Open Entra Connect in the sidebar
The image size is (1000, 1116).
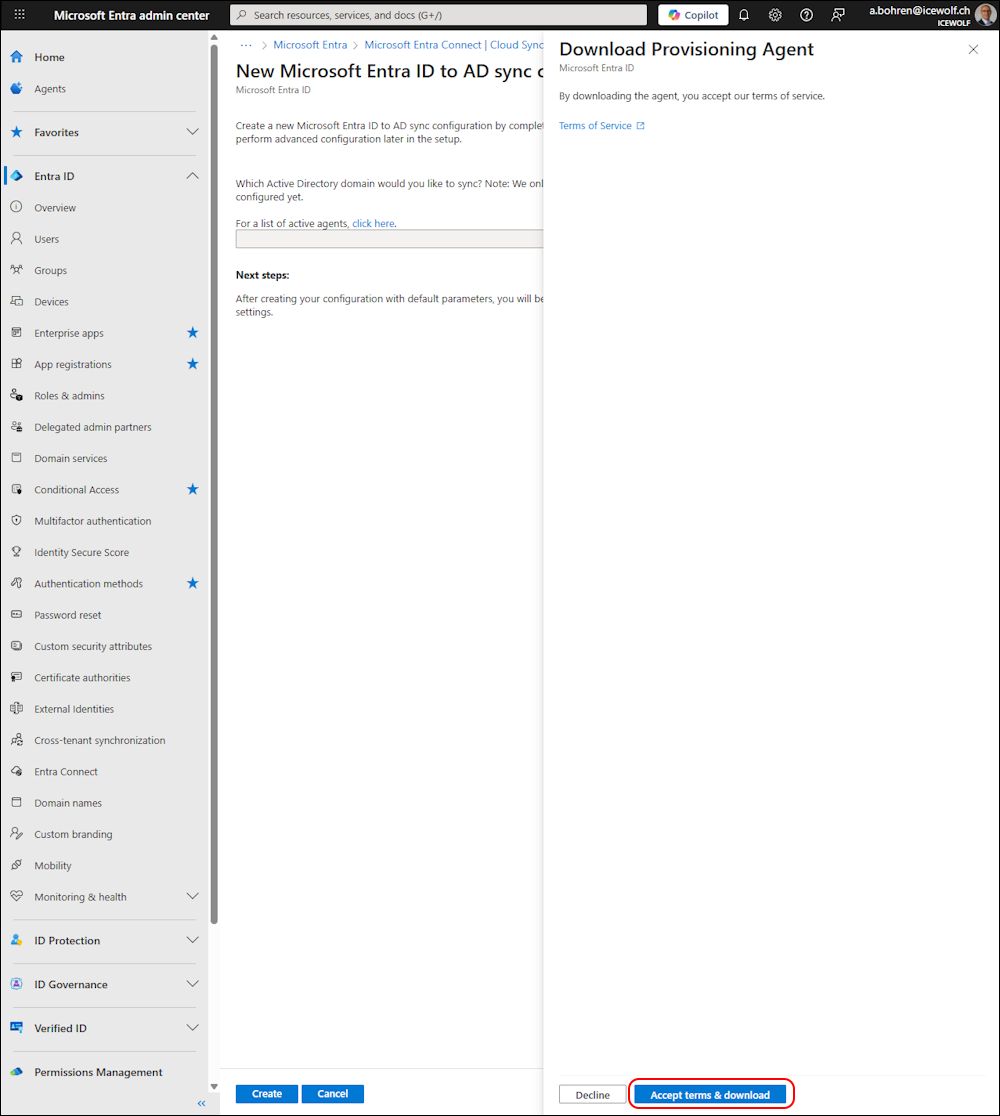point(66,772)
